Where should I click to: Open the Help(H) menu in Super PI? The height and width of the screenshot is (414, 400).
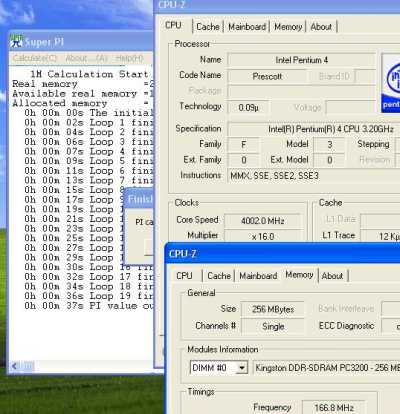[130, 58]
